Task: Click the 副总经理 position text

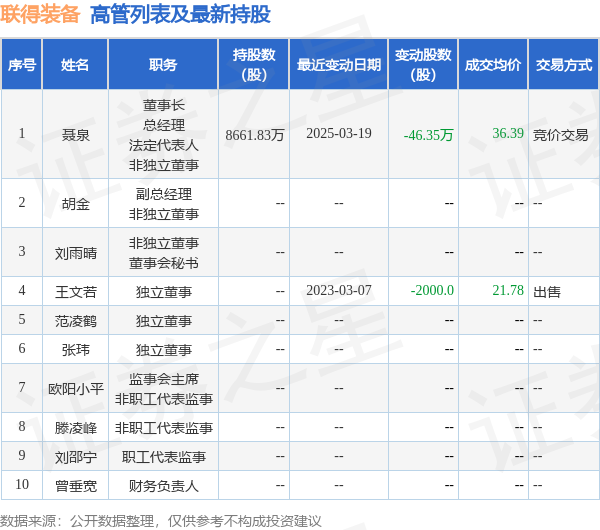Action: point(164,194)
